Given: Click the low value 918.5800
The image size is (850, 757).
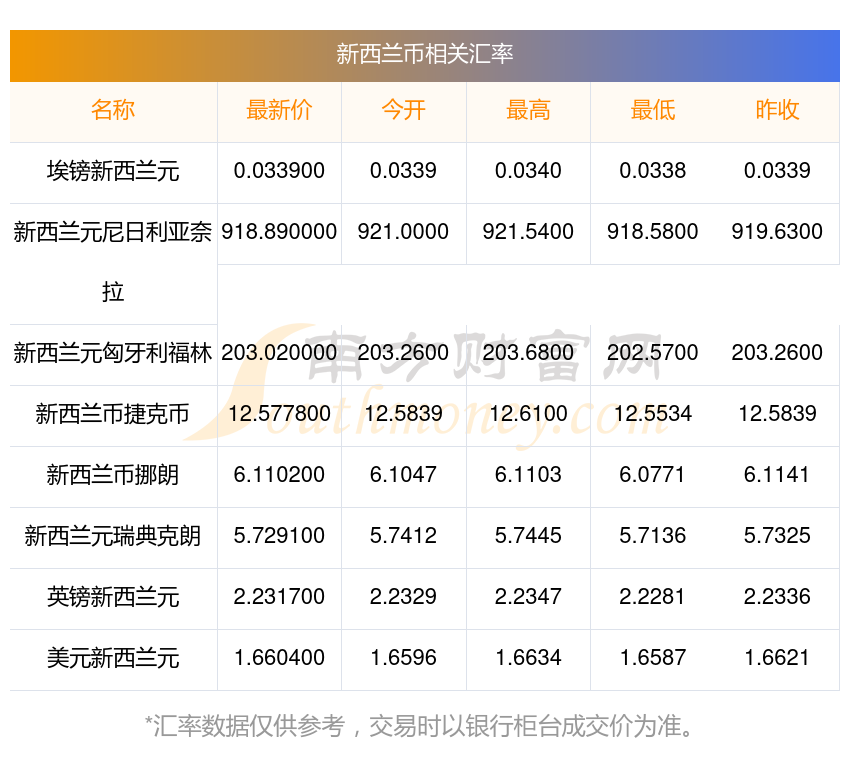Looking at the screenshot, I should point(653,232).
